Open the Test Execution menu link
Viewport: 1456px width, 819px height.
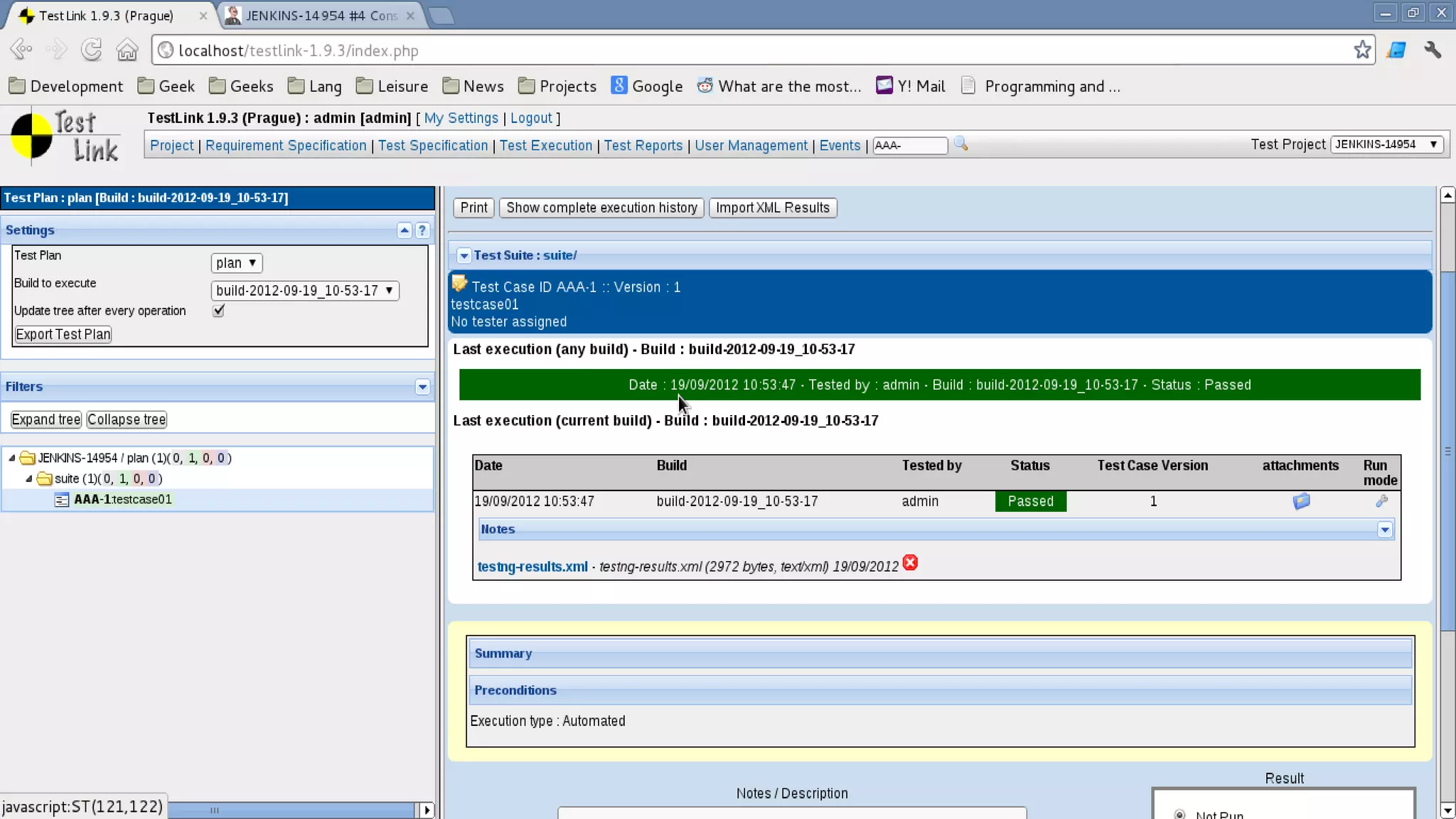(545, 146)
